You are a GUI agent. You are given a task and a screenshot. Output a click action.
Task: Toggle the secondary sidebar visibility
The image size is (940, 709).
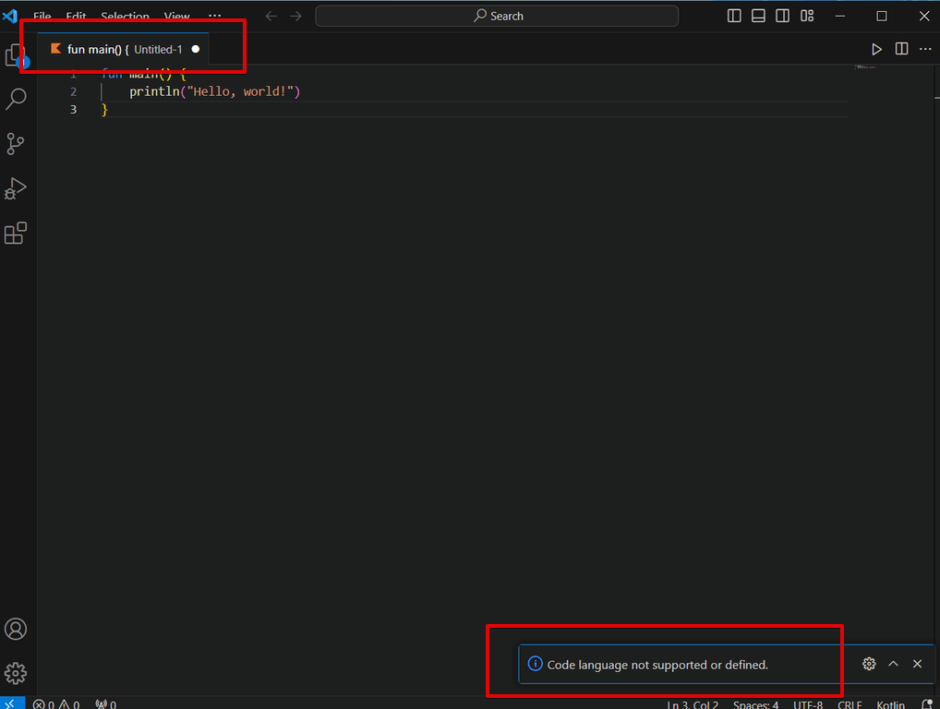tap(782, 15)
